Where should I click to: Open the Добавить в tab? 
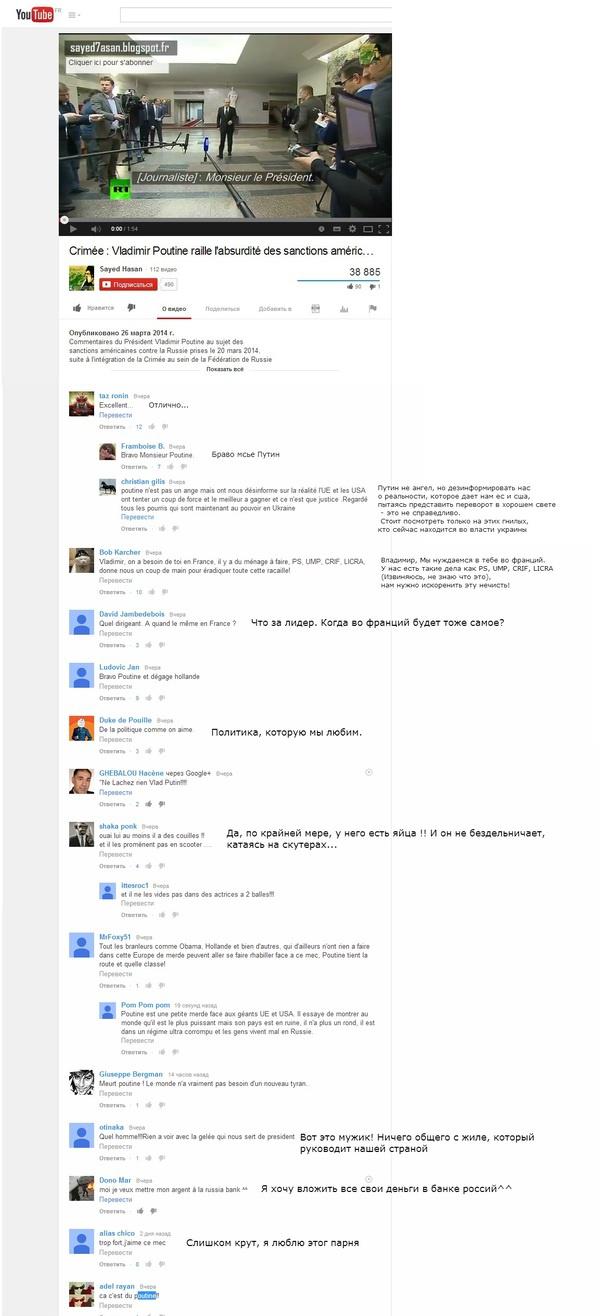pos(275,309)
